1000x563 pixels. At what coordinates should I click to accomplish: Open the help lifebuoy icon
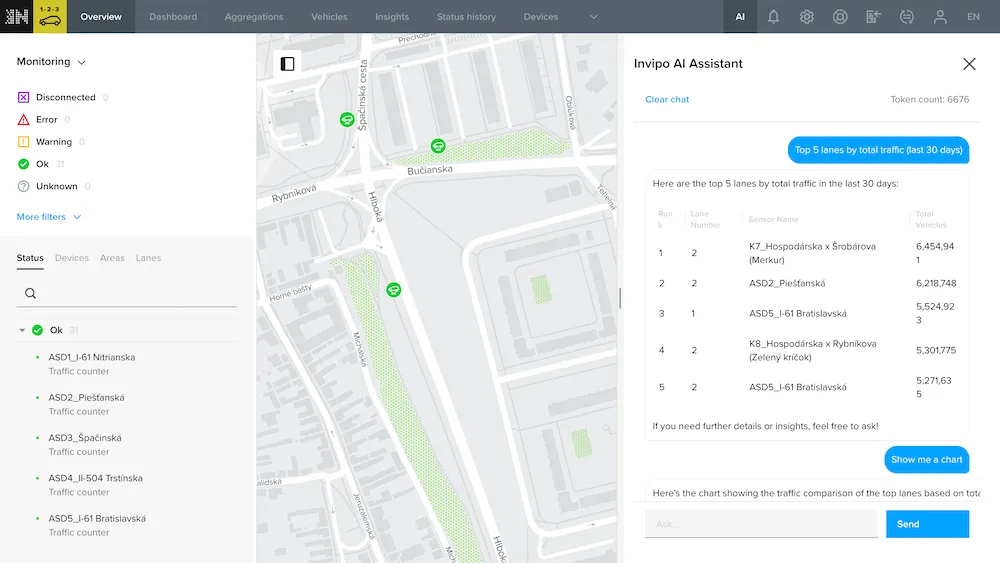(x=840, y=17)
